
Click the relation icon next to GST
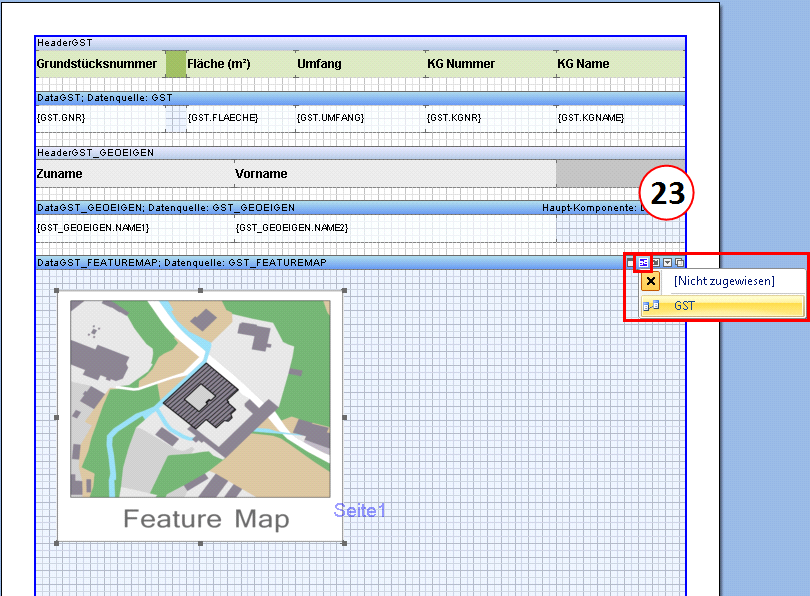650,306
